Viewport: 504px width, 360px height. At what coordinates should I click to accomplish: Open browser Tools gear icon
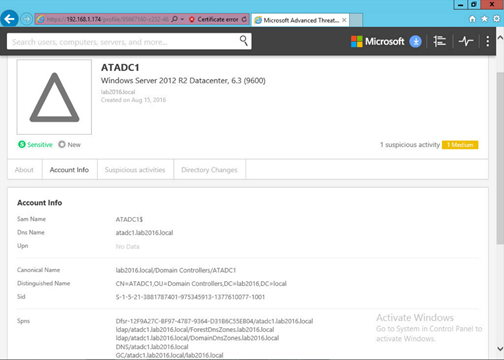(496, 19)
